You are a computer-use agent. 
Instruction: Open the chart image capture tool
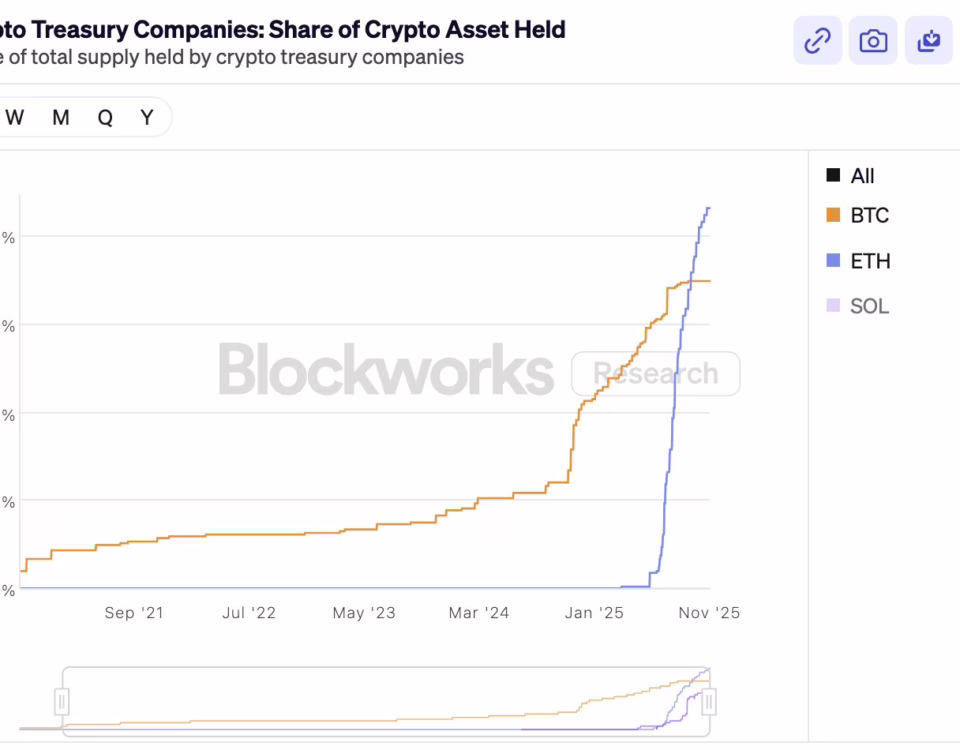click(x=873, y=40)
